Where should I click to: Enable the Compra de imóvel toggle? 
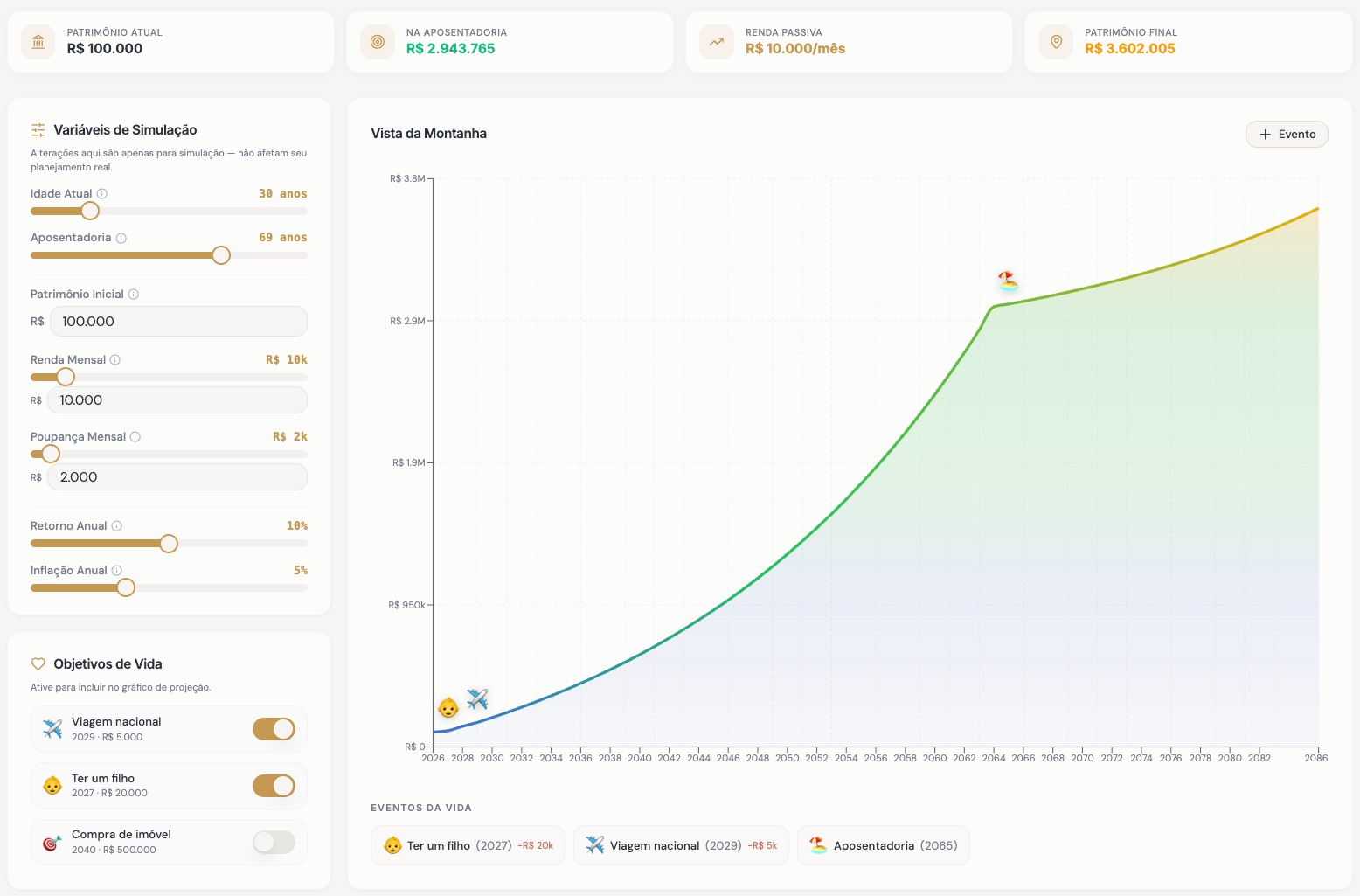(x=274, y=842)
